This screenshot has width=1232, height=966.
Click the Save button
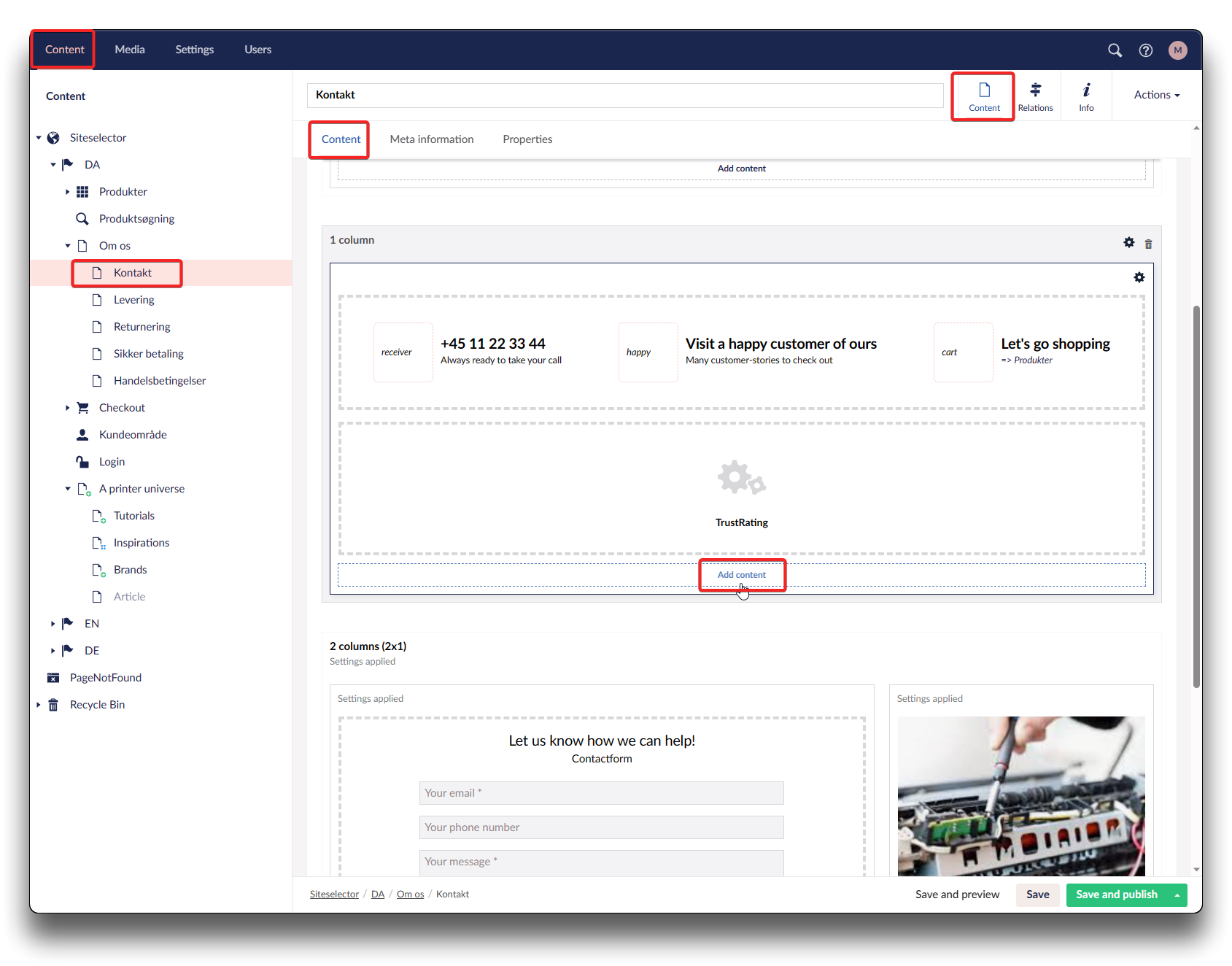point(1037,894)
